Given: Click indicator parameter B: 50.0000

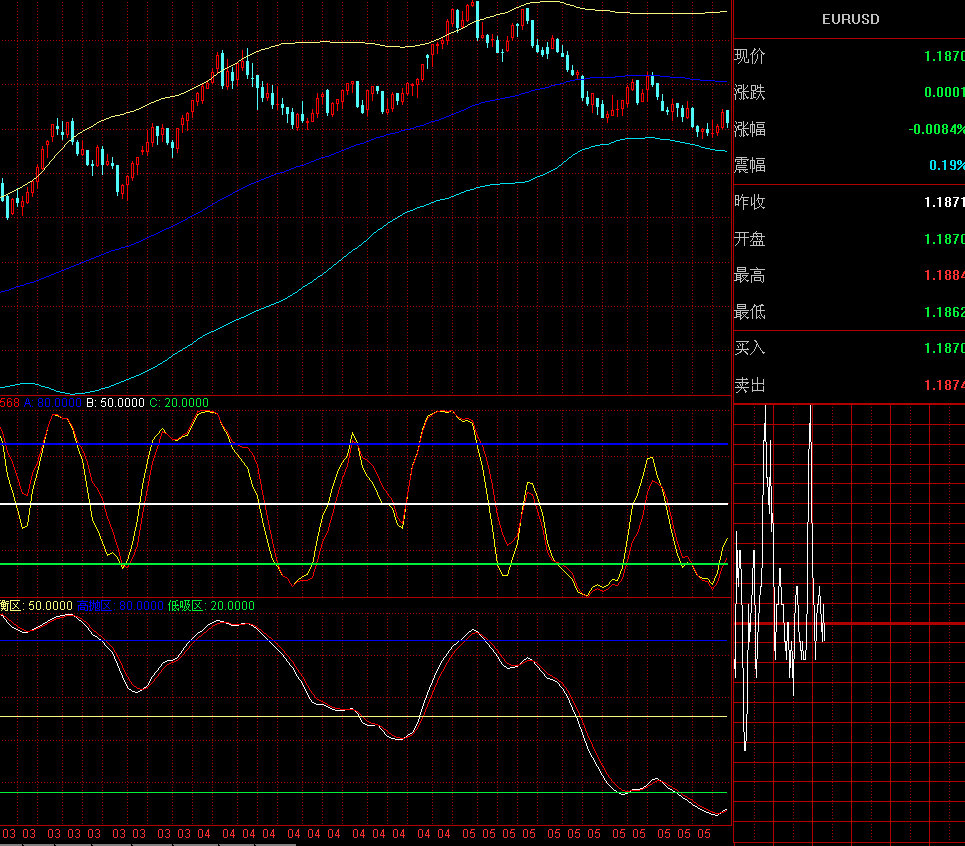Looking at the screenshot, I should click(116, 403).
